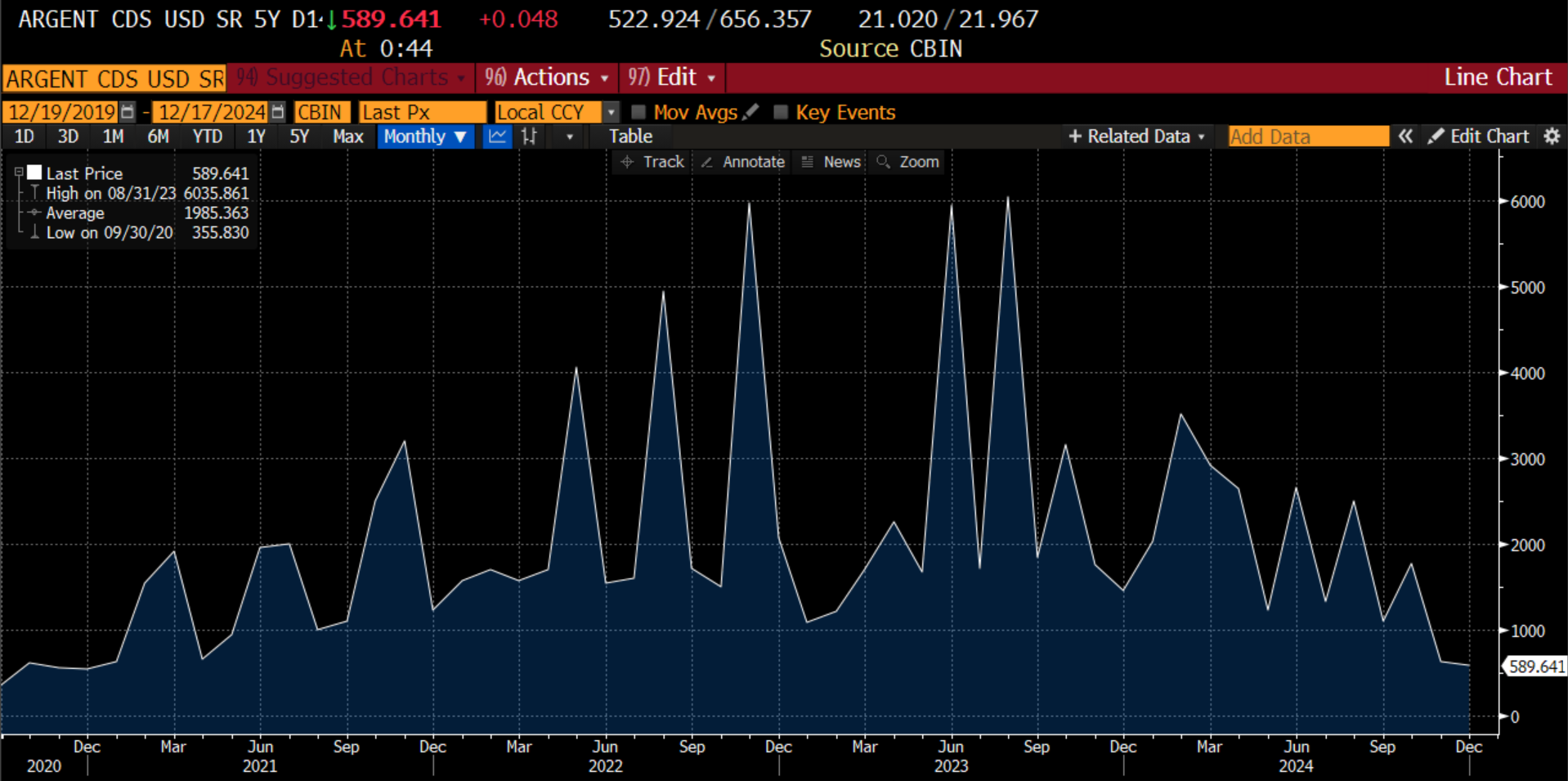Viewport: 1568px width, 781px height.
Task: Enable the Mov Avgs checkbox
Action: (x=638, y=112)
